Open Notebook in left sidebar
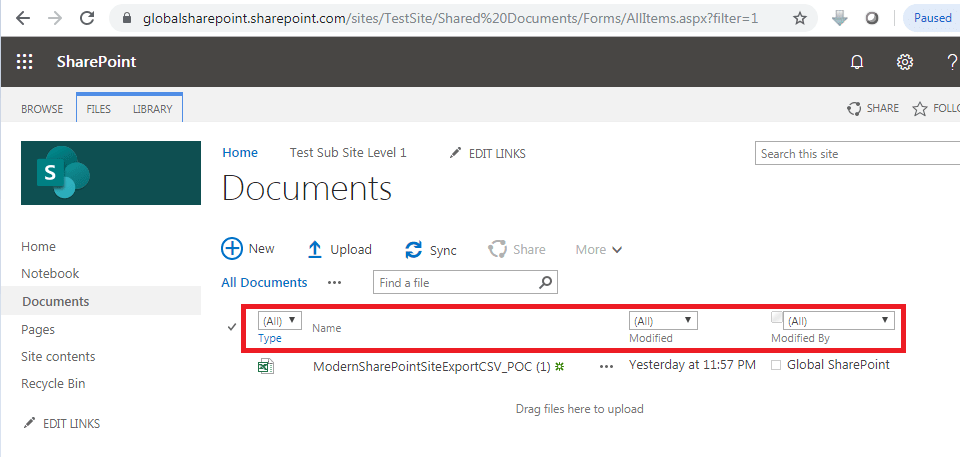Image resolution: width=960 pixels, height=457 pixels. point(50,273)
